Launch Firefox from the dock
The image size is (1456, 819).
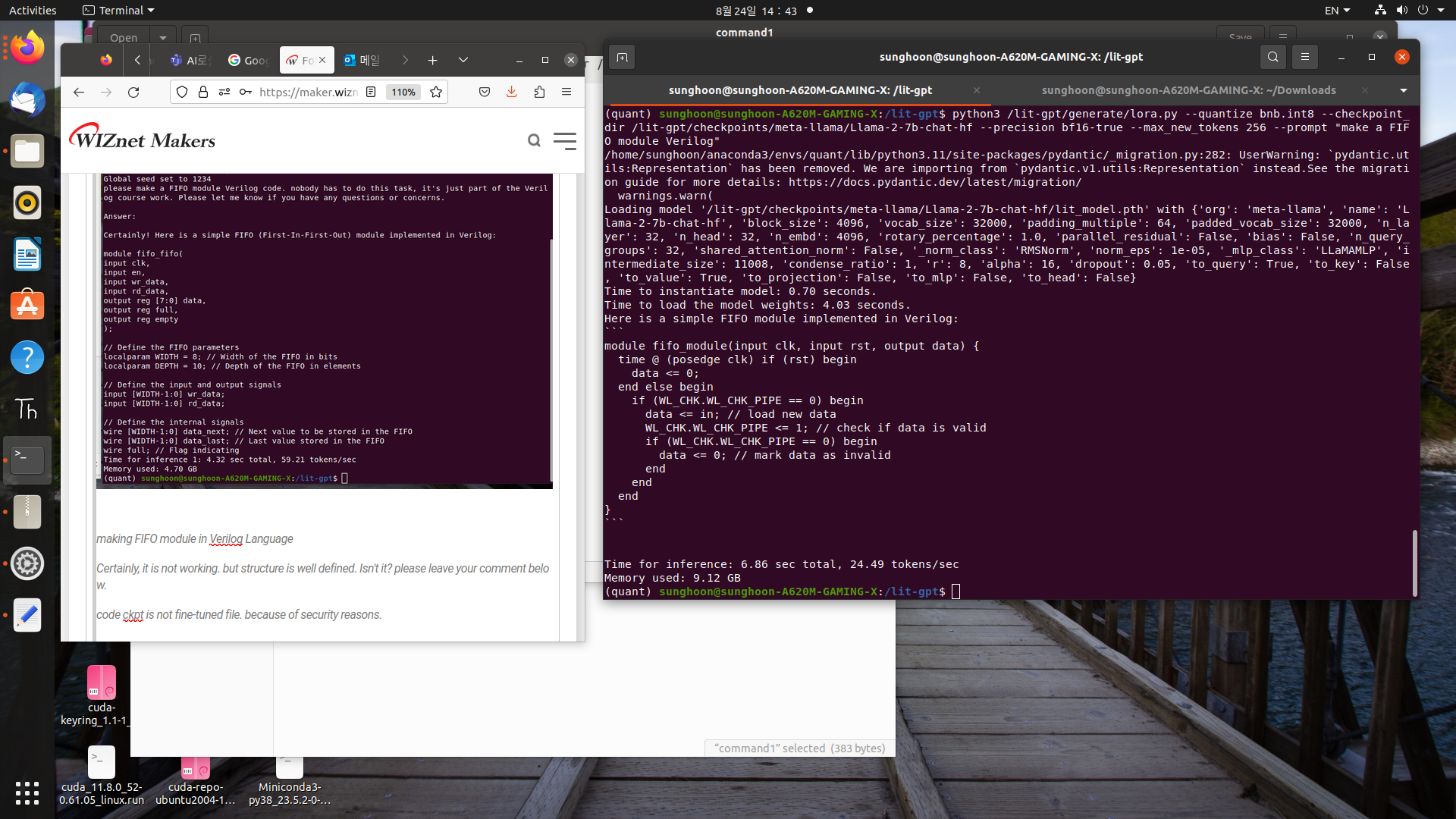click(x=27, y=48)
